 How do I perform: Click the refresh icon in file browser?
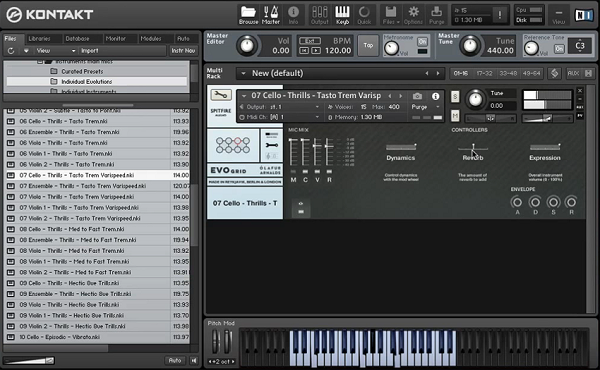(11, 51)
